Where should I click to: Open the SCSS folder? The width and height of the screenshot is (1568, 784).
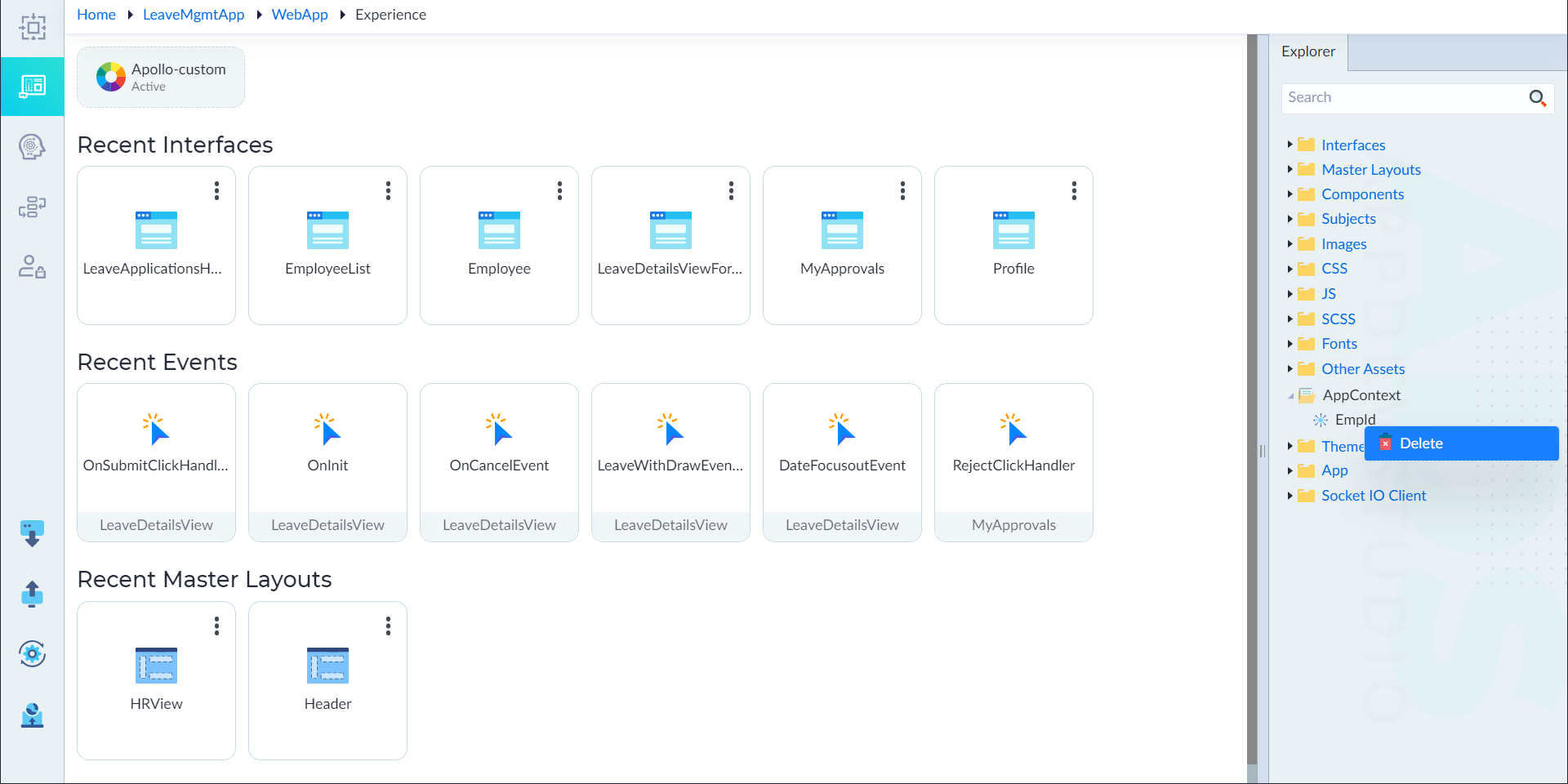coord(1339,319)
